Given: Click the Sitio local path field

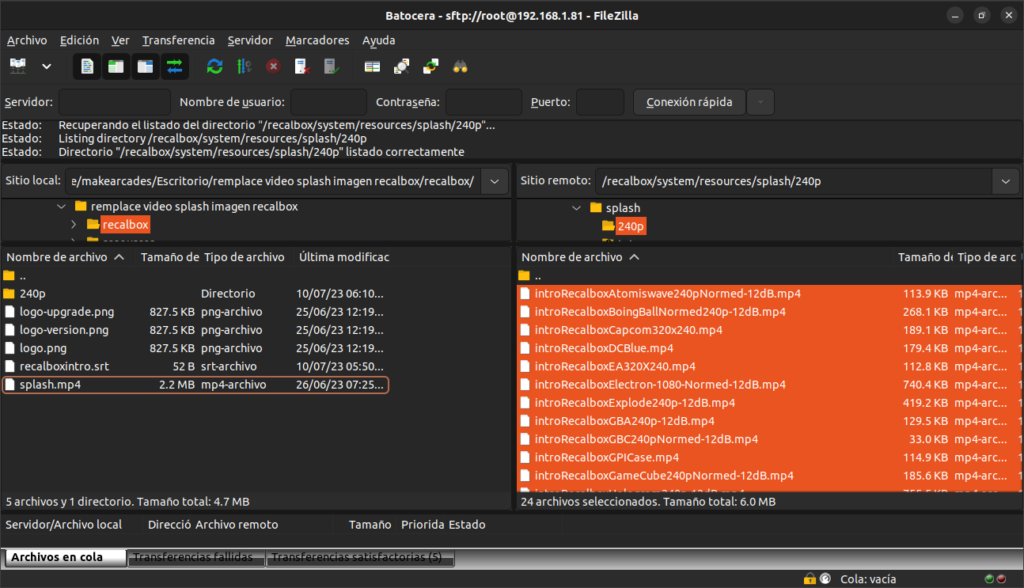Looking at the screenshot, I should 273,181.
